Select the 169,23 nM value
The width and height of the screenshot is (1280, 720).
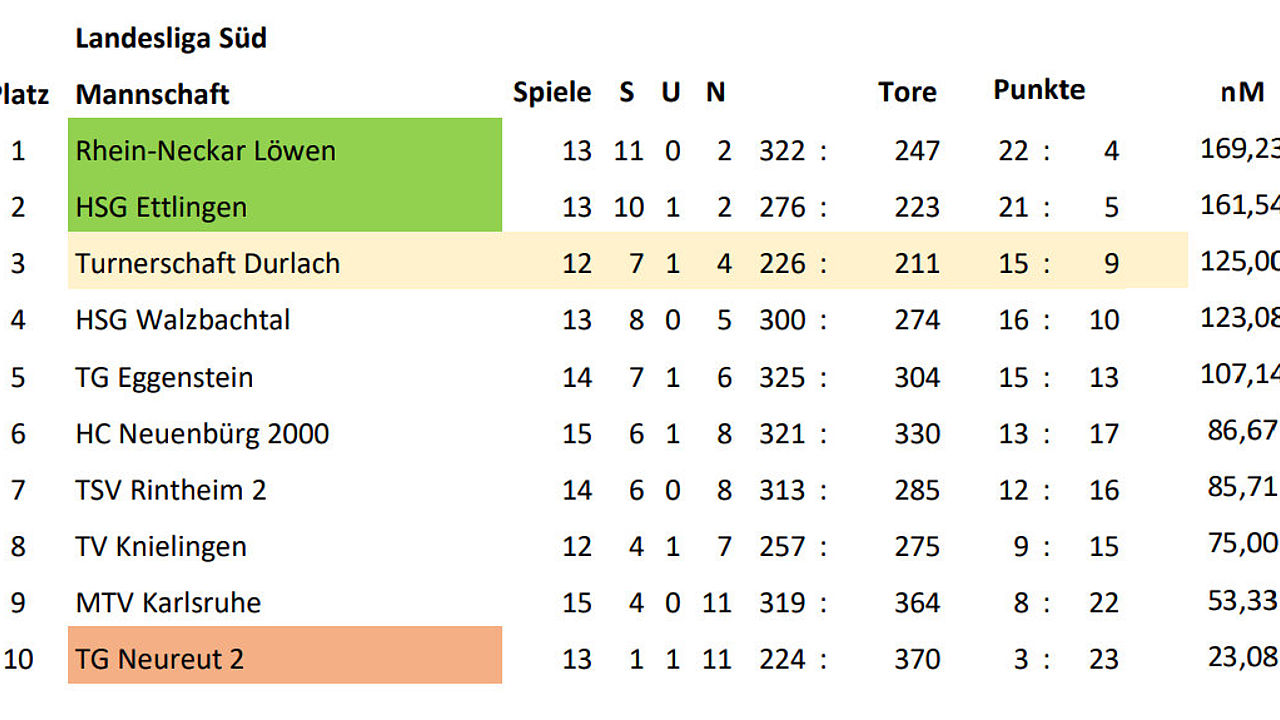[x=1240, y=149]
